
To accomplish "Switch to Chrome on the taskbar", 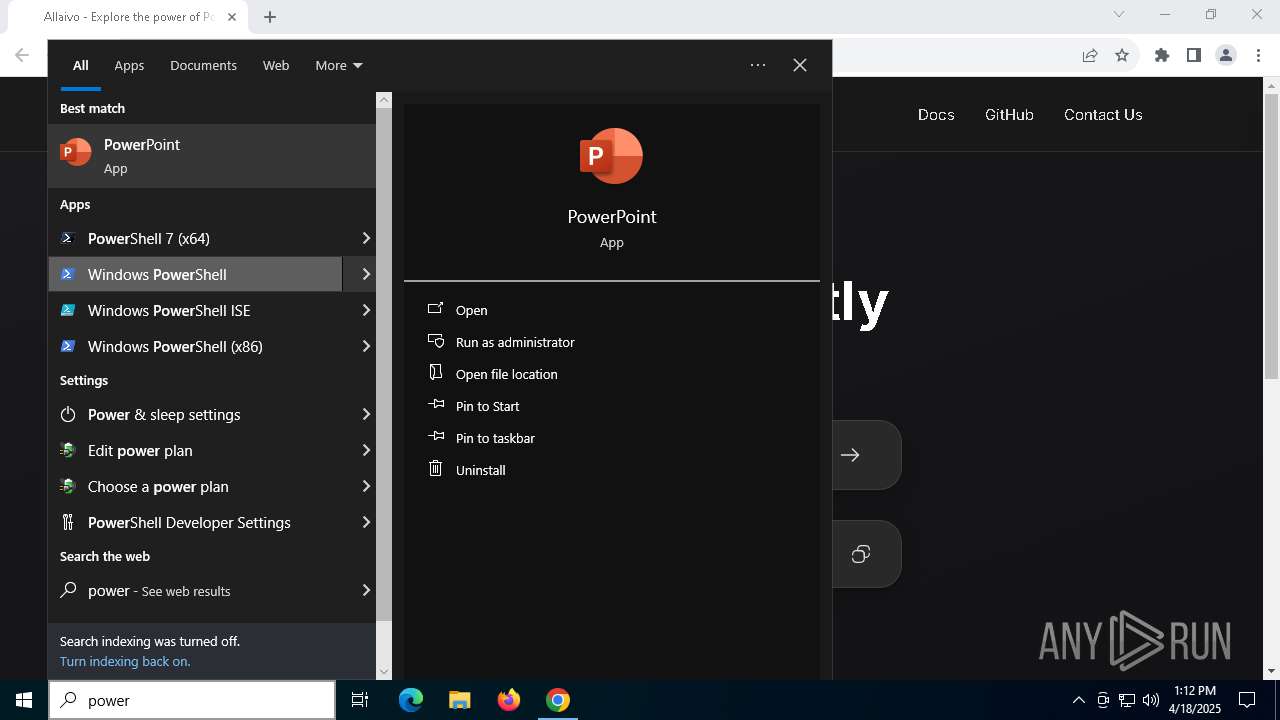I will coord(558,700).
